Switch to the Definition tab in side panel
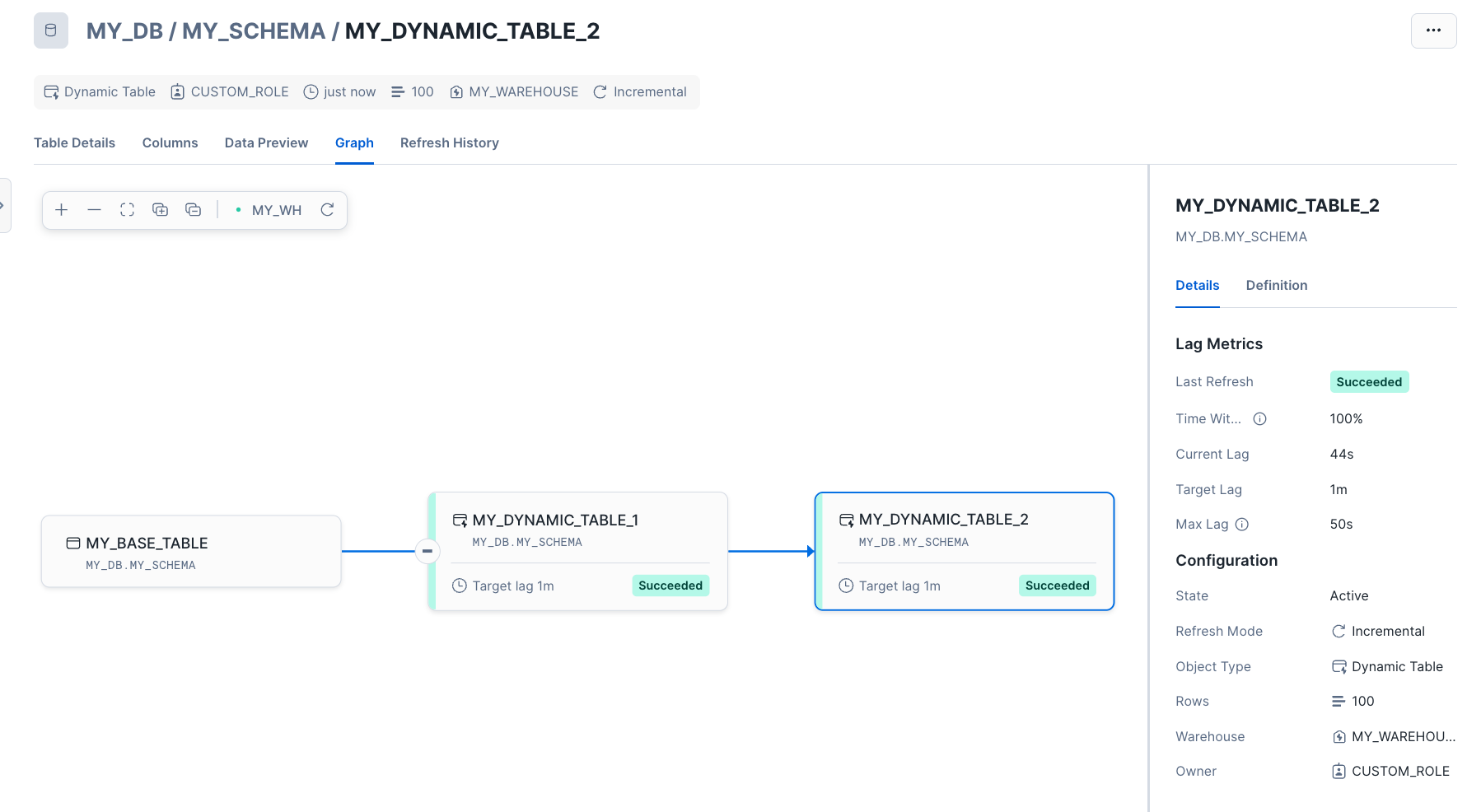 [x=1276, y=285]
